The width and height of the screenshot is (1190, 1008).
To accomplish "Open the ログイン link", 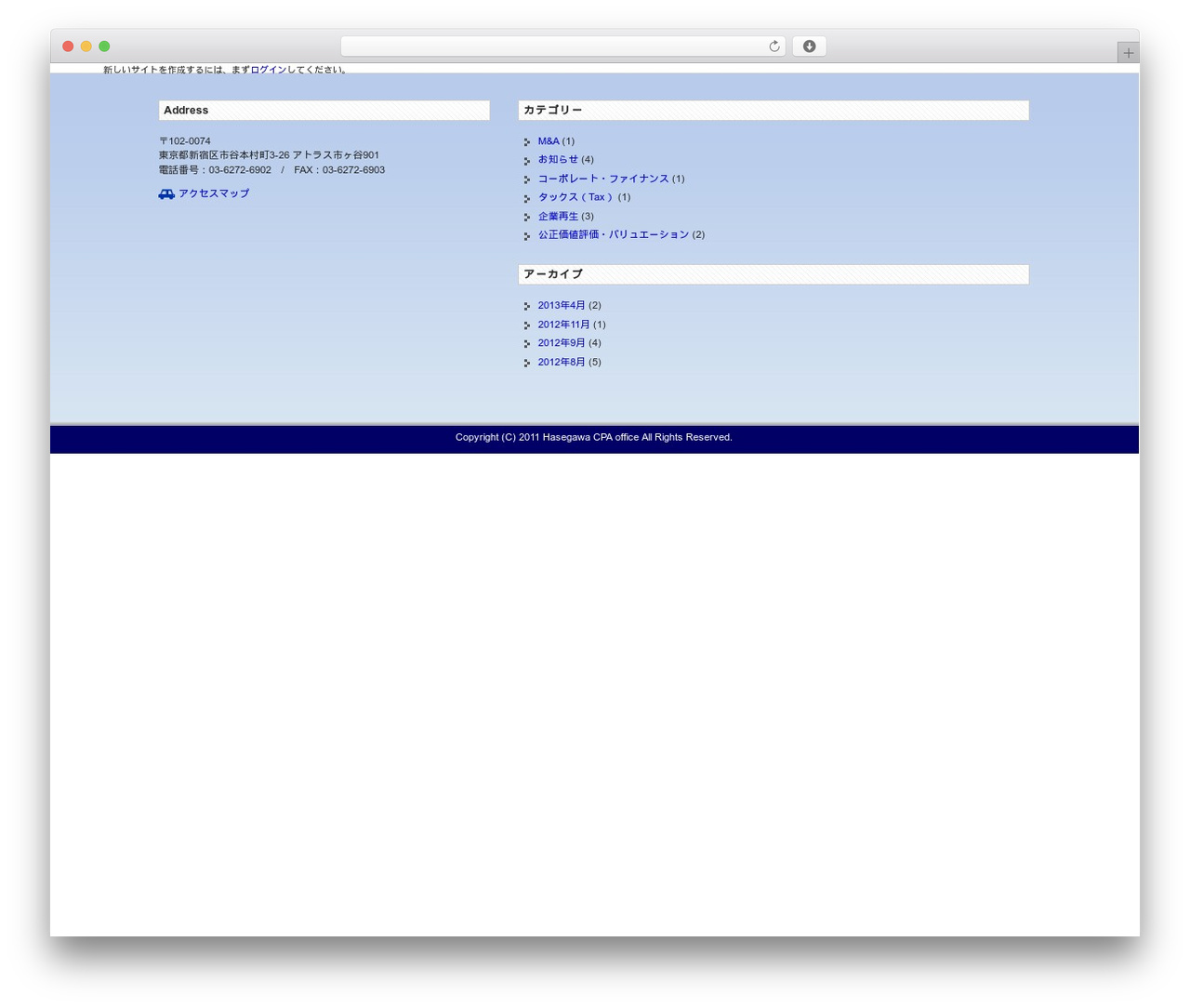I will [x=268, y=70].
